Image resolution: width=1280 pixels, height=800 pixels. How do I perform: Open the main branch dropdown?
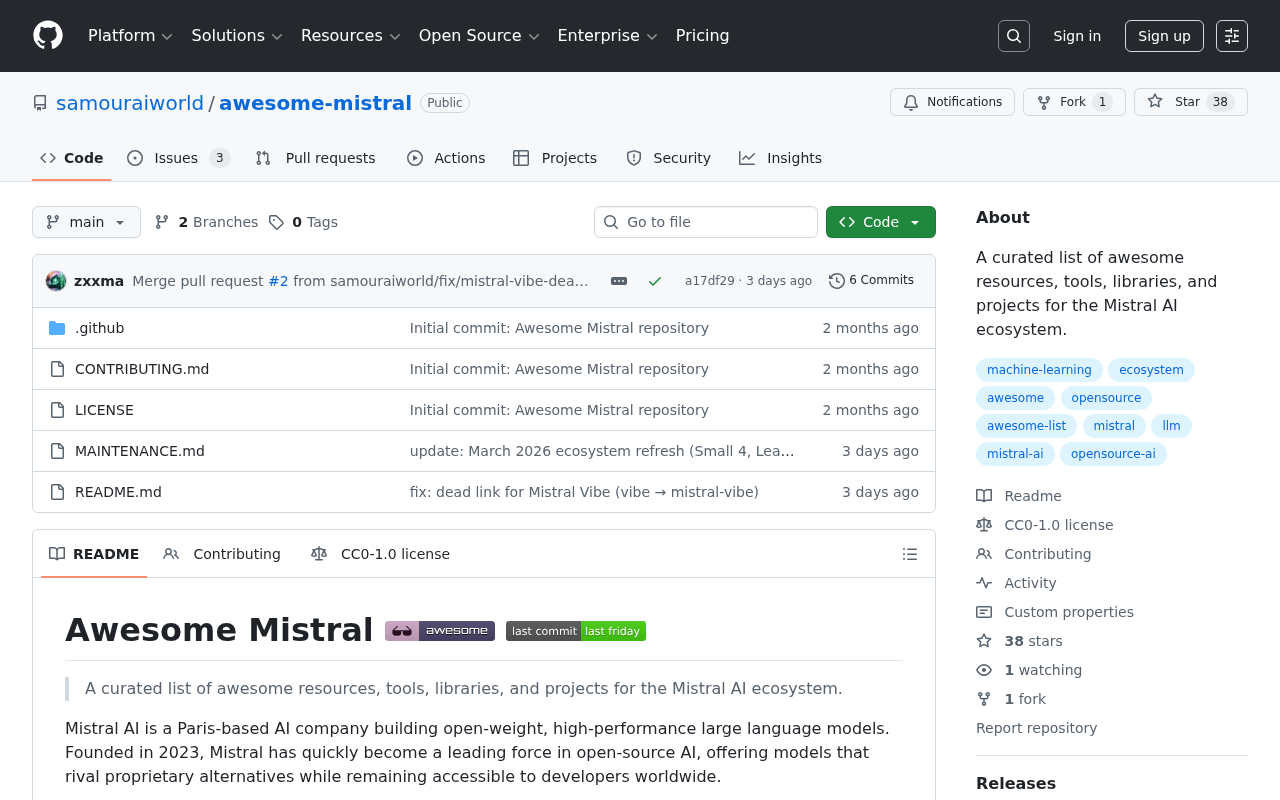coord(86,222)
